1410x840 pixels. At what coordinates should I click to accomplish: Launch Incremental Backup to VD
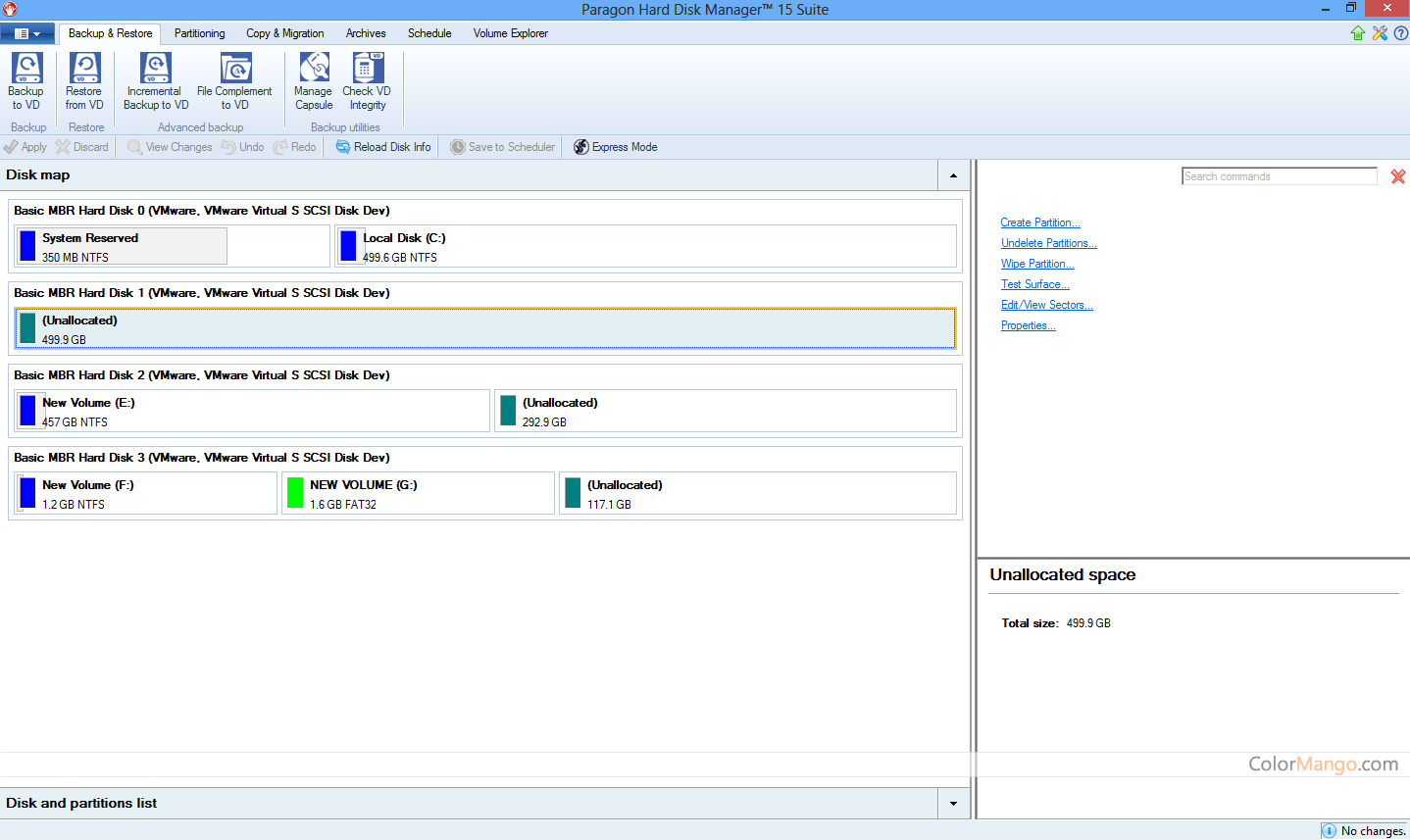pyautogui.click(x=156, y=81)
